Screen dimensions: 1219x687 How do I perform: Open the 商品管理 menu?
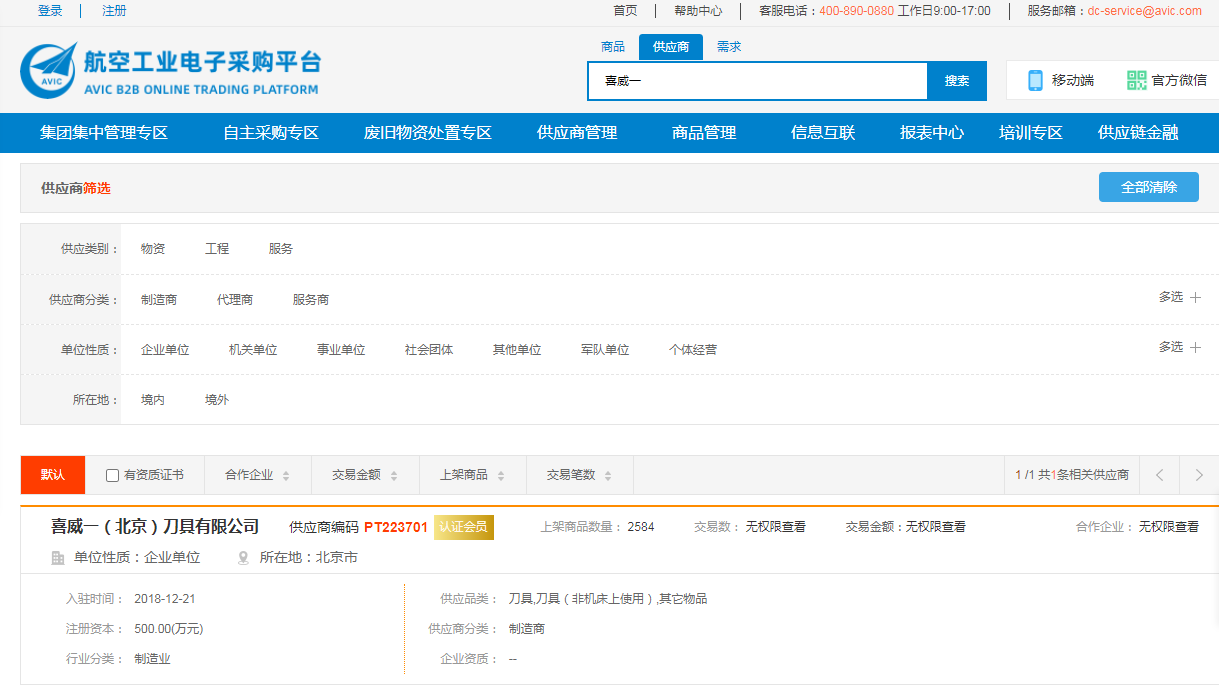[x=704, y=133]
